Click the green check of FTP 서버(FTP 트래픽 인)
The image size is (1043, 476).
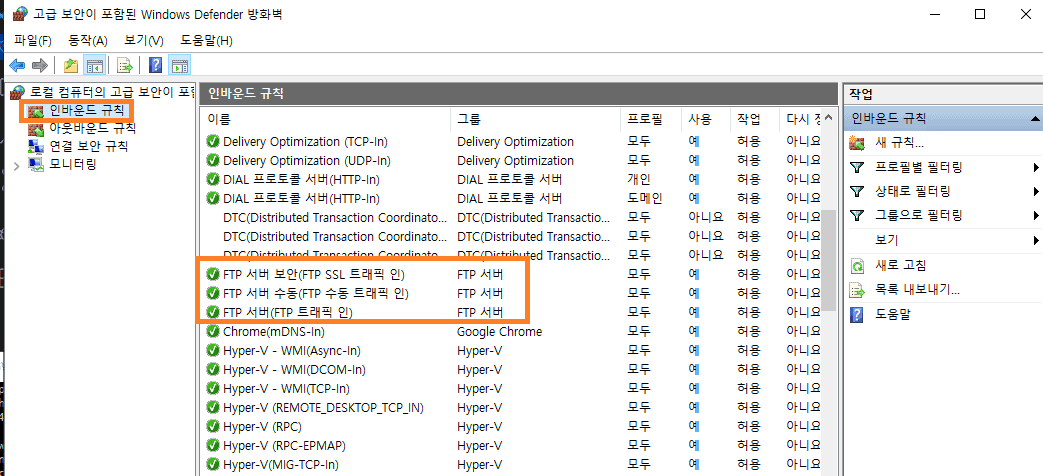[213, 312]
